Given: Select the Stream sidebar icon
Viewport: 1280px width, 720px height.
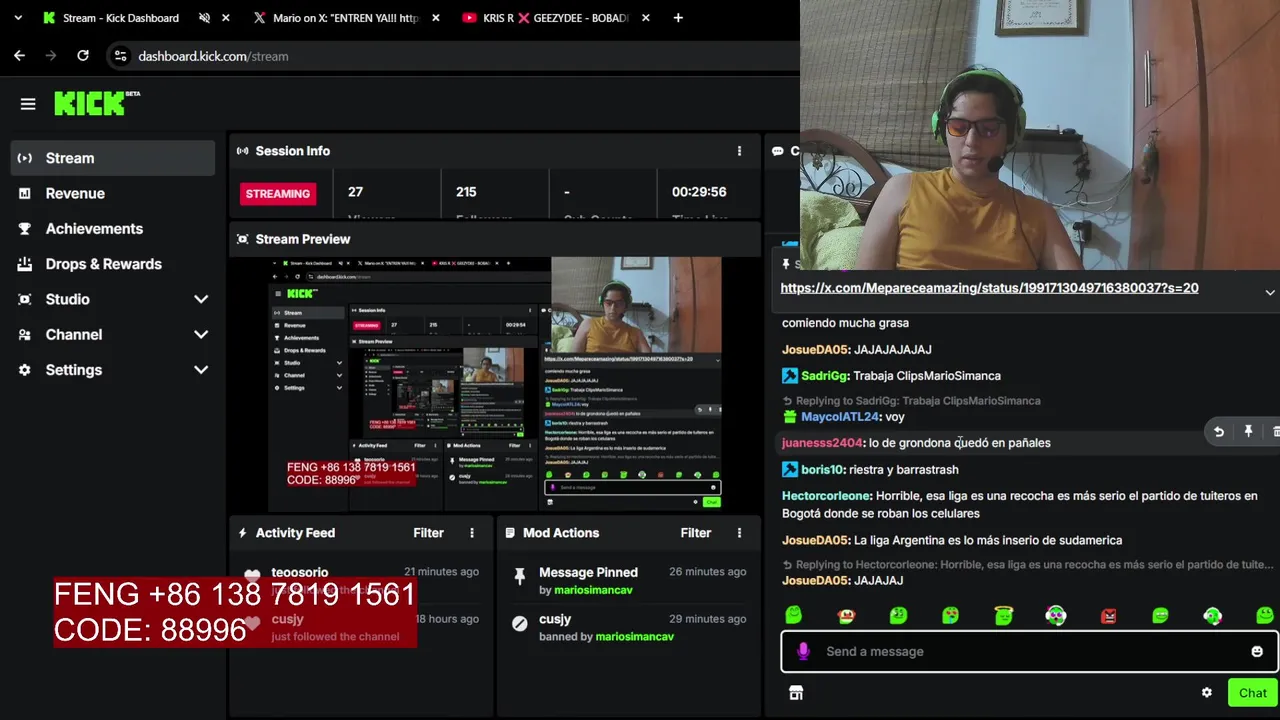Looking at the screenshot, I should [x=25, y=158].
